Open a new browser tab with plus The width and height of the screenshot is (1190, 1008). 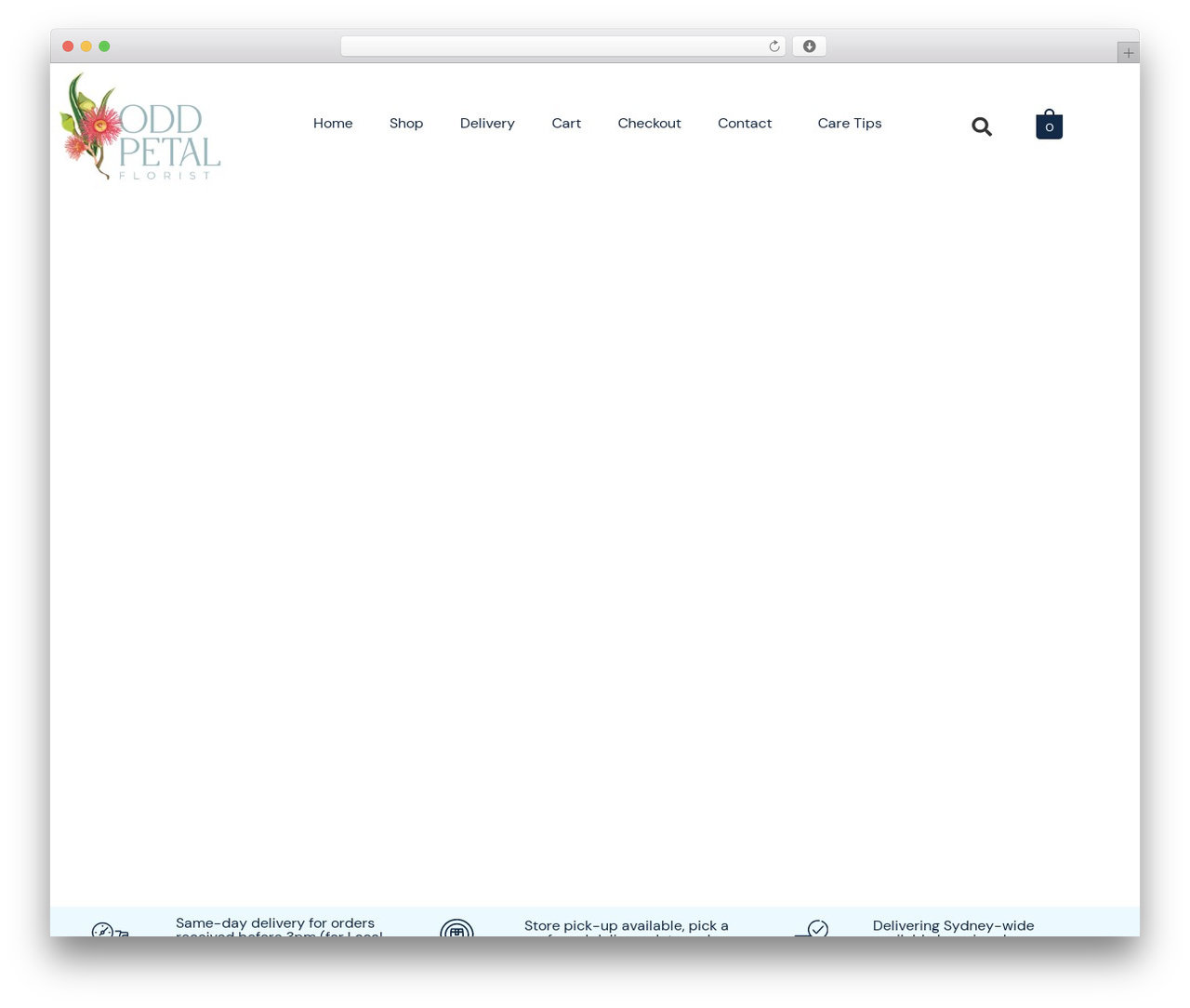coord(1129,53)
